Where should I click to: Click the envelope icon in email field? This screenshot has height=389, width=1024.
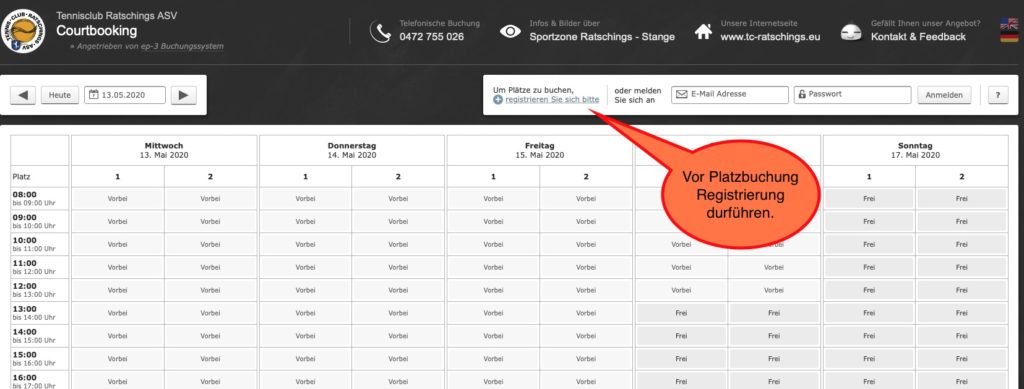(x=681, y=94)
